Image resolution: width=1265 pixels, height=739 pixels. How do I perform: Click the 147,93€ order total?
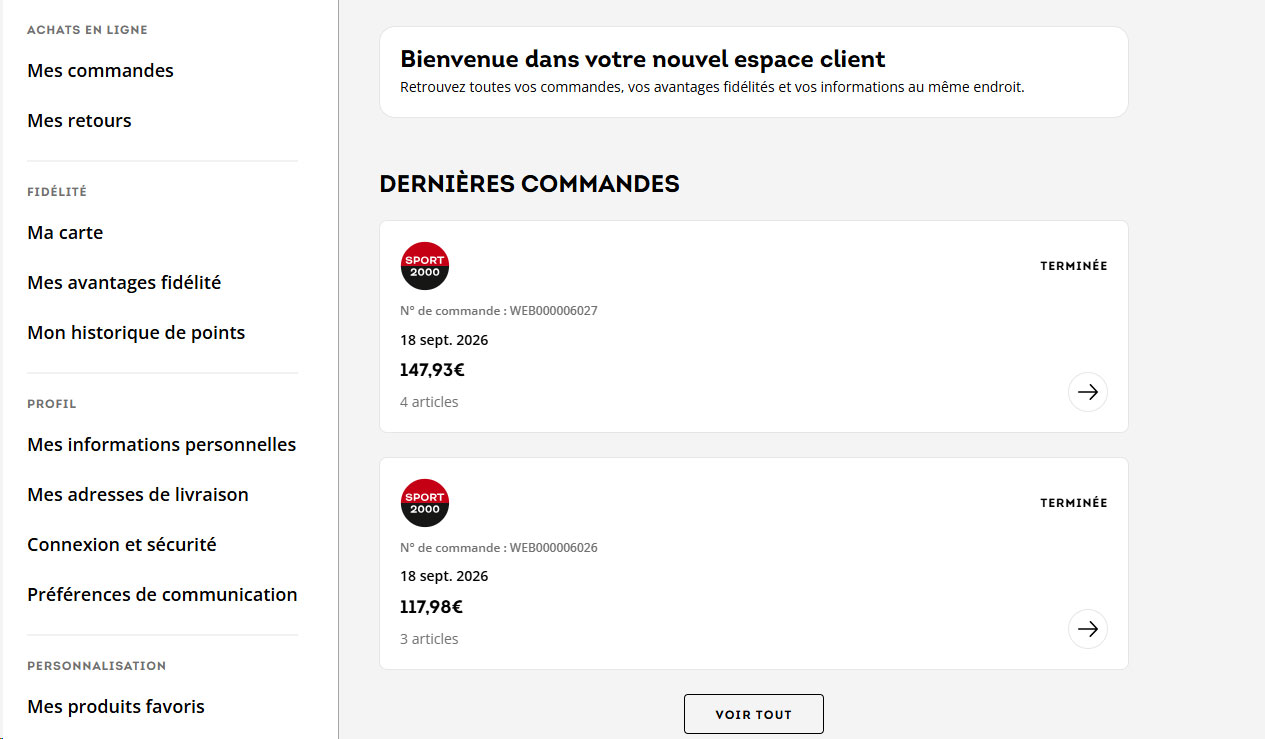tap(432, 370)
